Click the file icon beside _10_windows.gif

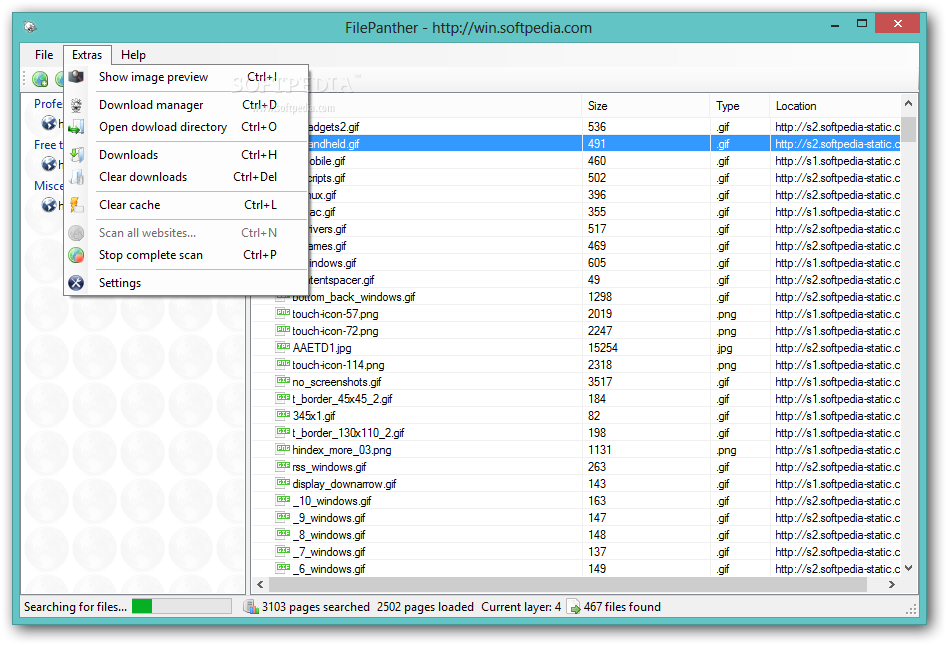(x=283, y=500)
